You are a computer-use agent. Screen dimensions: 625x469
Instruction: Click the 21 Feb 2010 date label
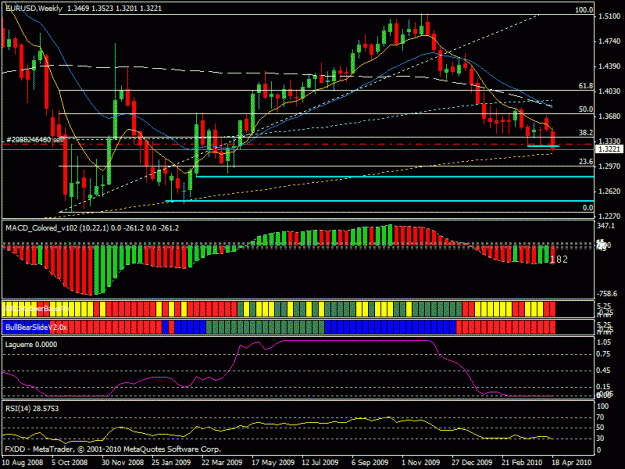click(x=522, y=463)
